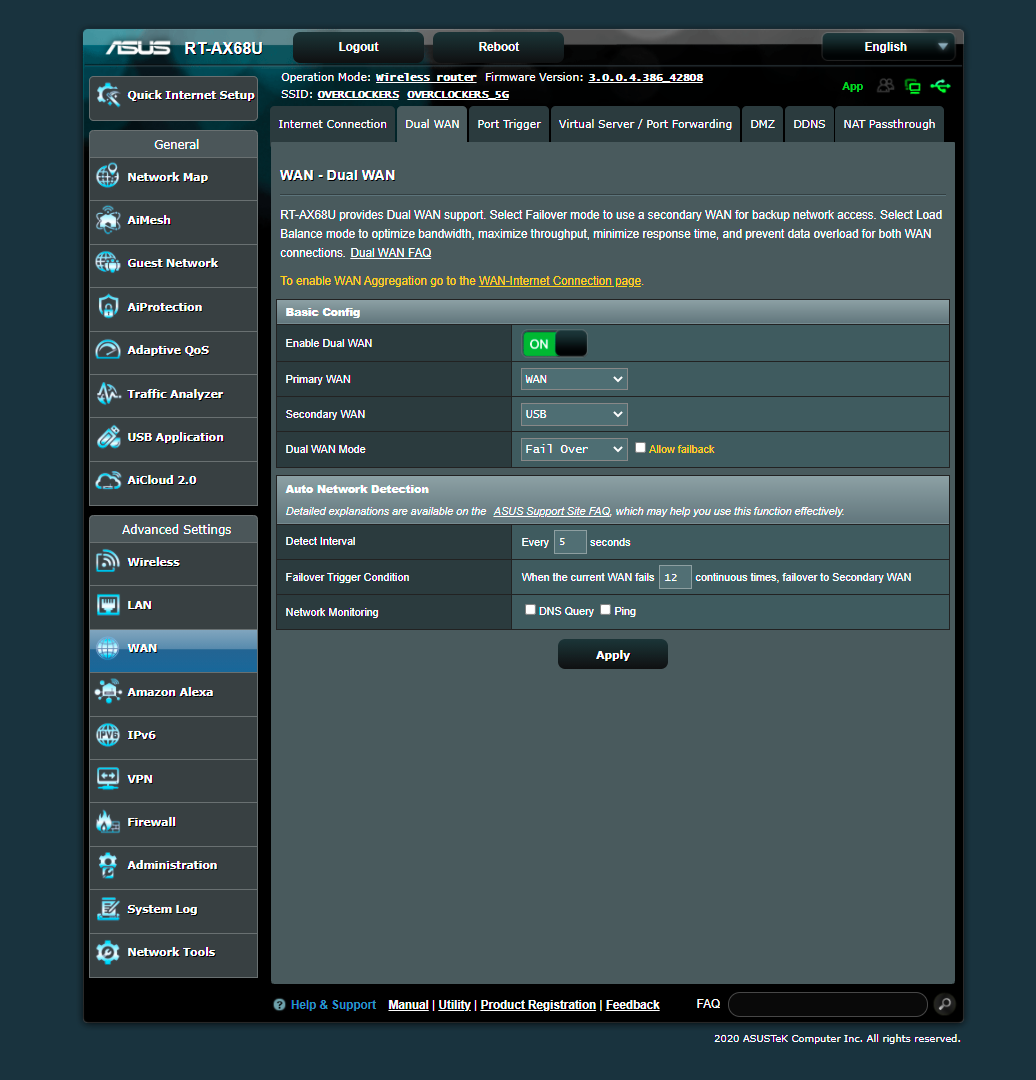Open the English language dropdown
Screen dimensions: 1036x1080
[x=889, y=47]
